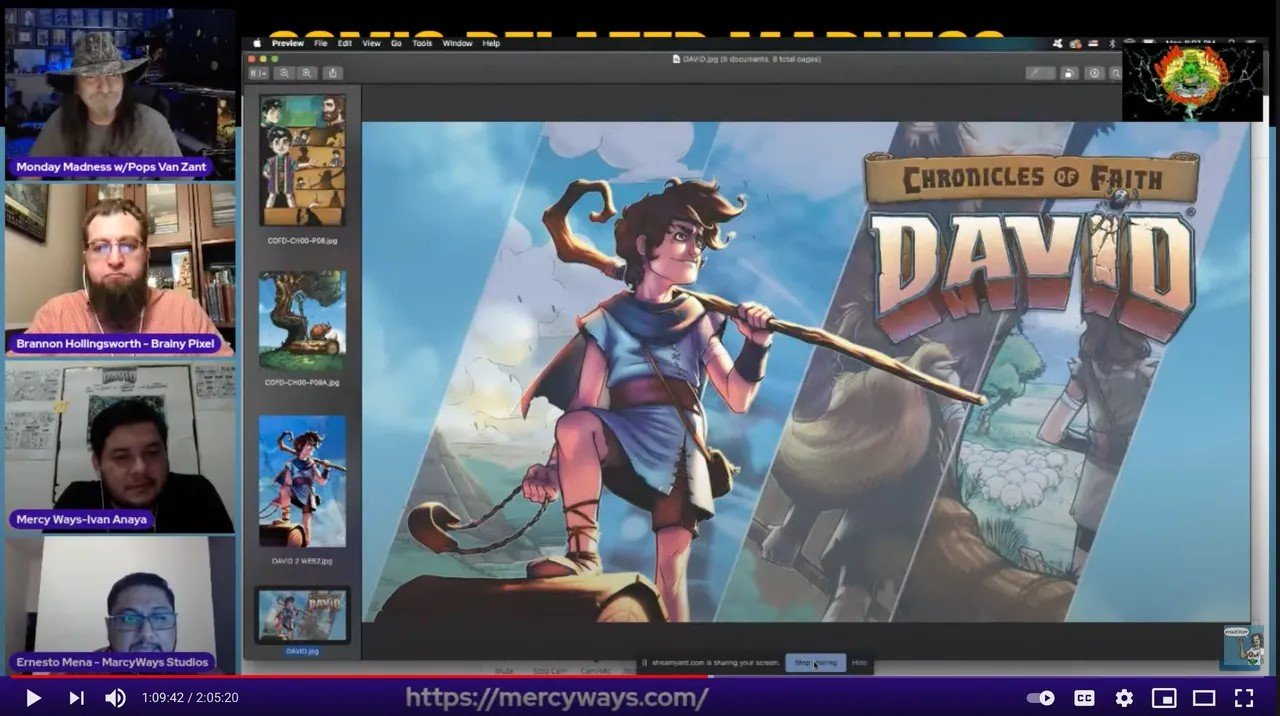Screen dimensions: 1280x716
Task: Click the zoom out magnifier in Preview
Action: tap(285, 73)
